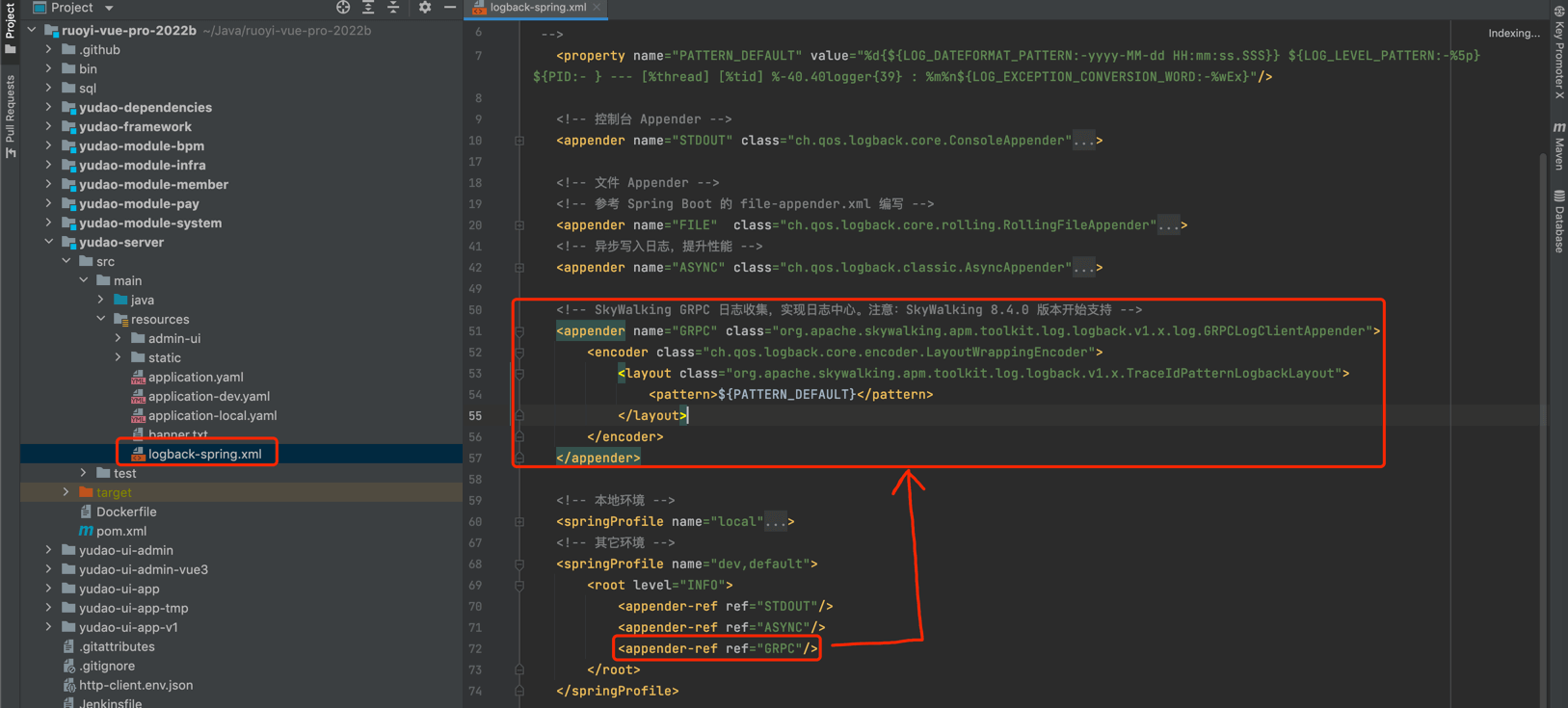Click the Collapse All icon in Project panel
The height and width of the screenshot is (708, 1568).
pyautogui.click(x=393, y=8)
